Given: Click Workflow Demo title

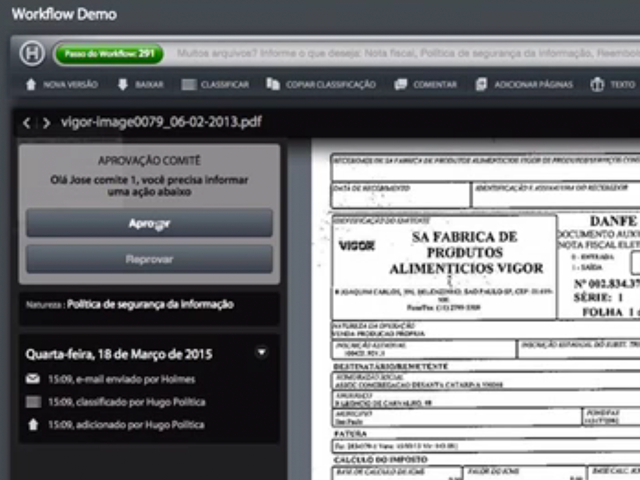Looking at the screenshot, I should 64,14.
